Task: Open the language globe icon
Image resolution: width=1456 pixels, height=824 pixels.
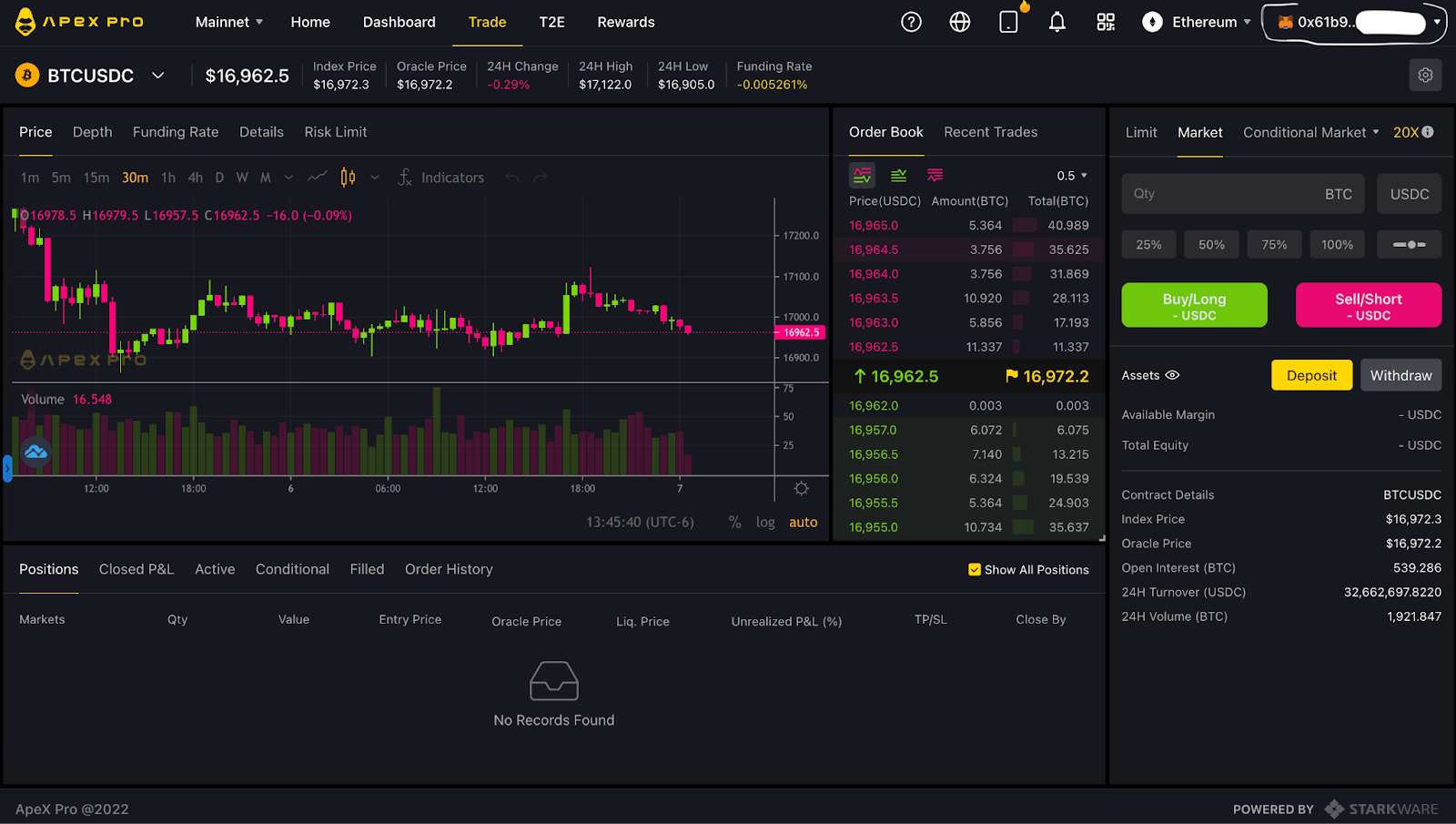Action: pyautogui.click(x=960, y=22)
